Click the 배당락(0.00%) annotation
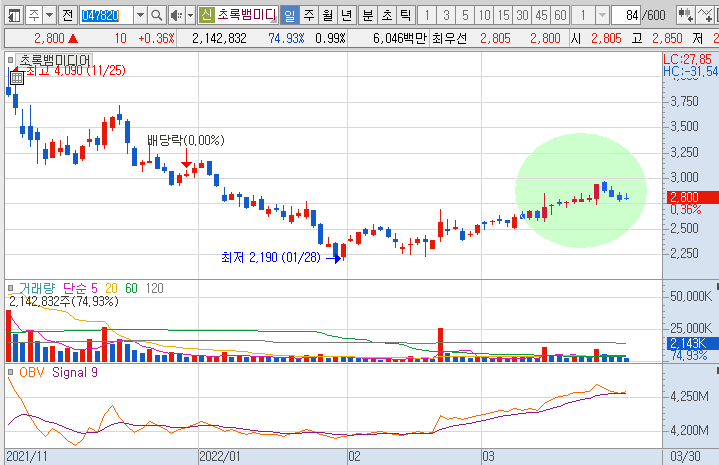Viewport: 719px width, 465px height. pos(186,140)
